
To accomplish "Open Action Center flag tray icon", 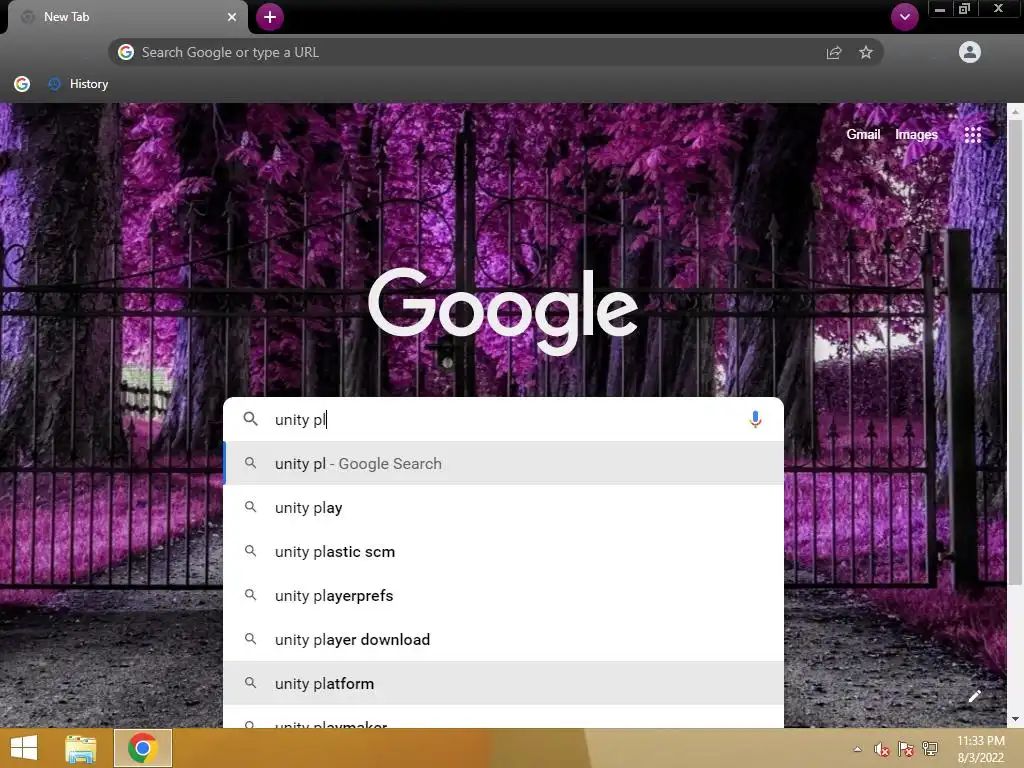I will coord(905,749).
